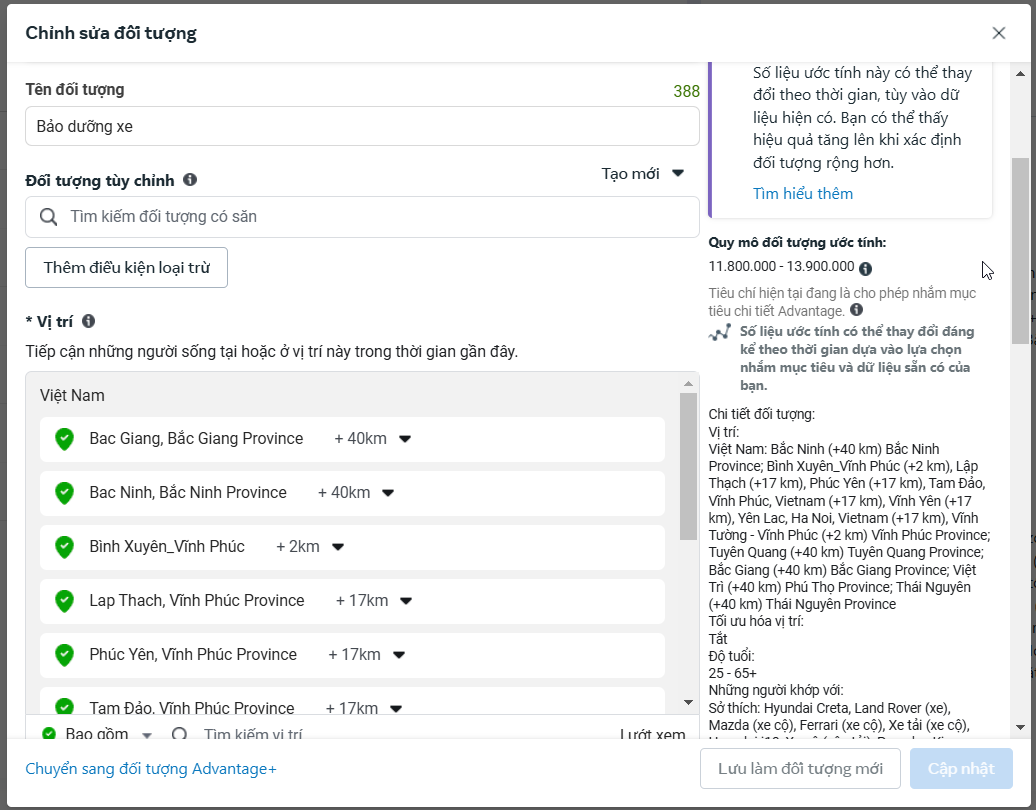This screenshot has width=1036, height=810.
Task: Click green shield icon for Bac Ninh
Action: click(x=64, y=493)
